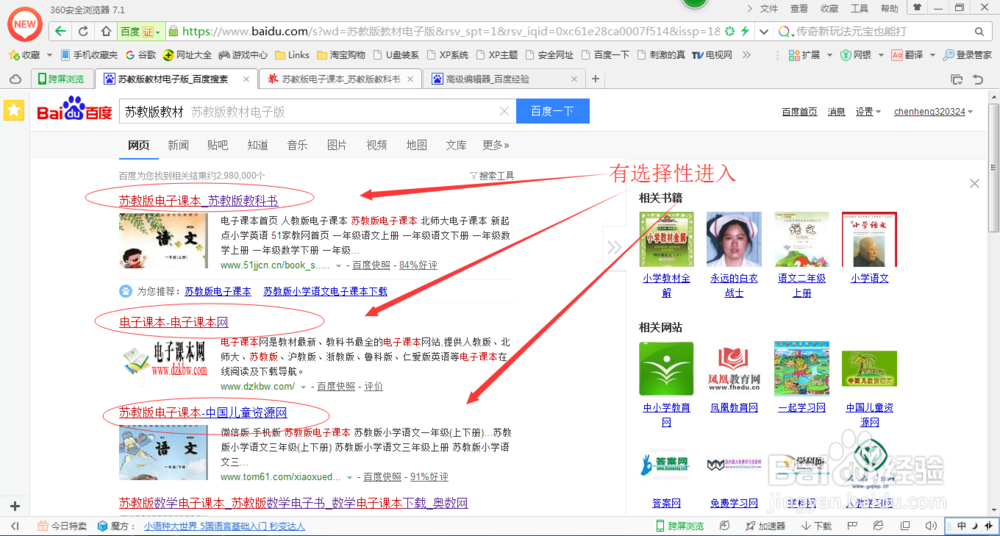Open new tab with plus button
Viewport: 1000px width, 536px height.
point(596,79)
